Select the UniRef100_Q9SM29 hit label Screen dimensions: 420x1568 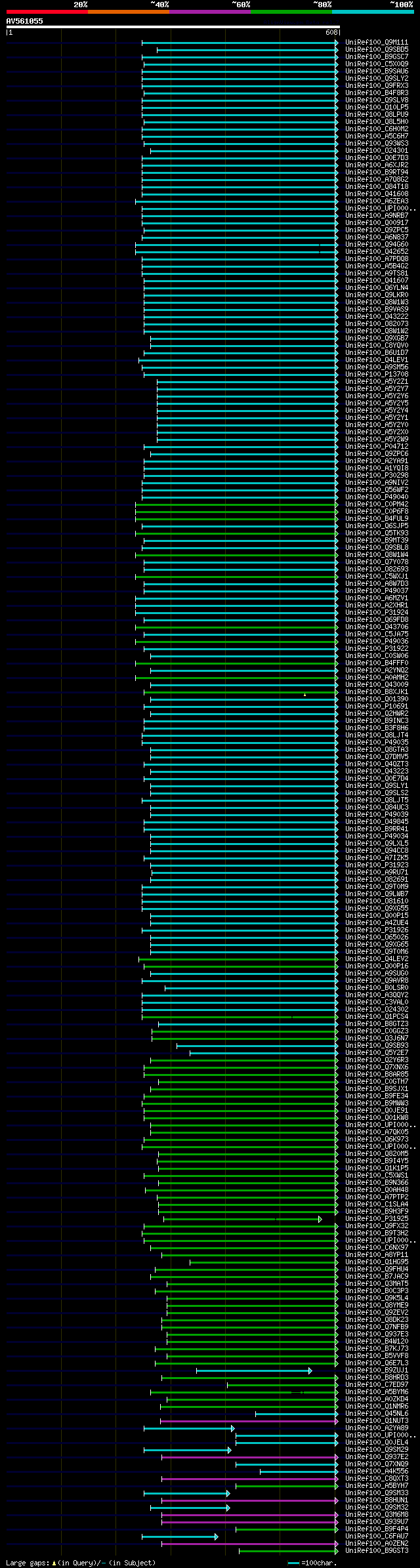377,1449
